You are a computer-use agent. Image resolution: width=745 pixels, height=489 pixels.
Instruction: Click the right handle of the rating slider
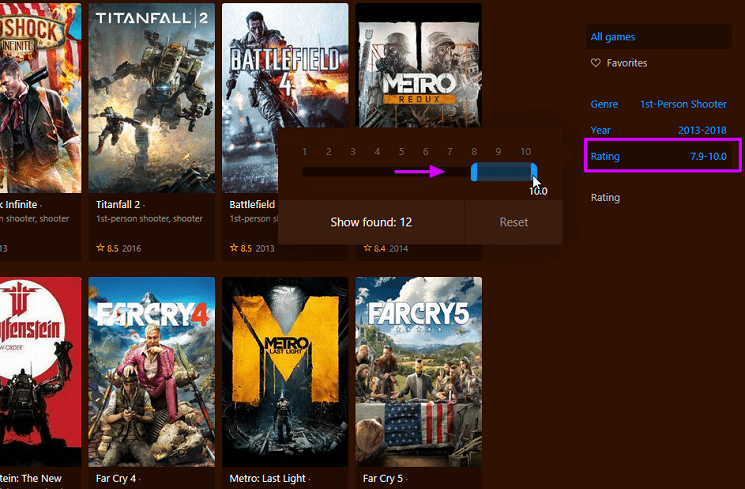point(534,172)
